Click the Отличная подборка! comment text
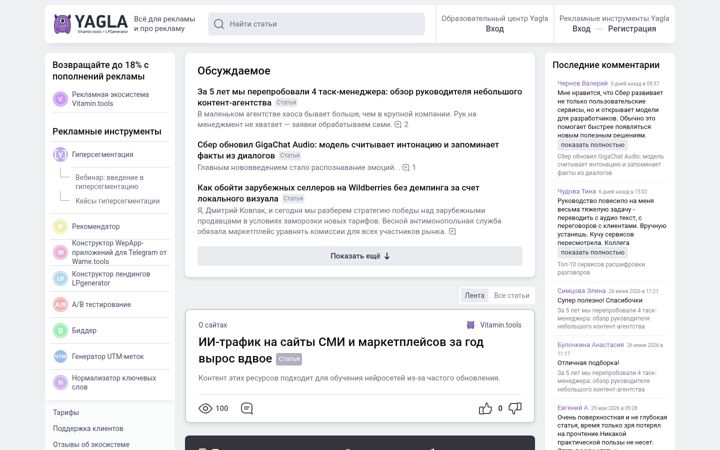Image resolution: width=720 pixels, height=450 pixels. pyautogui.click(x=588, y=363)
